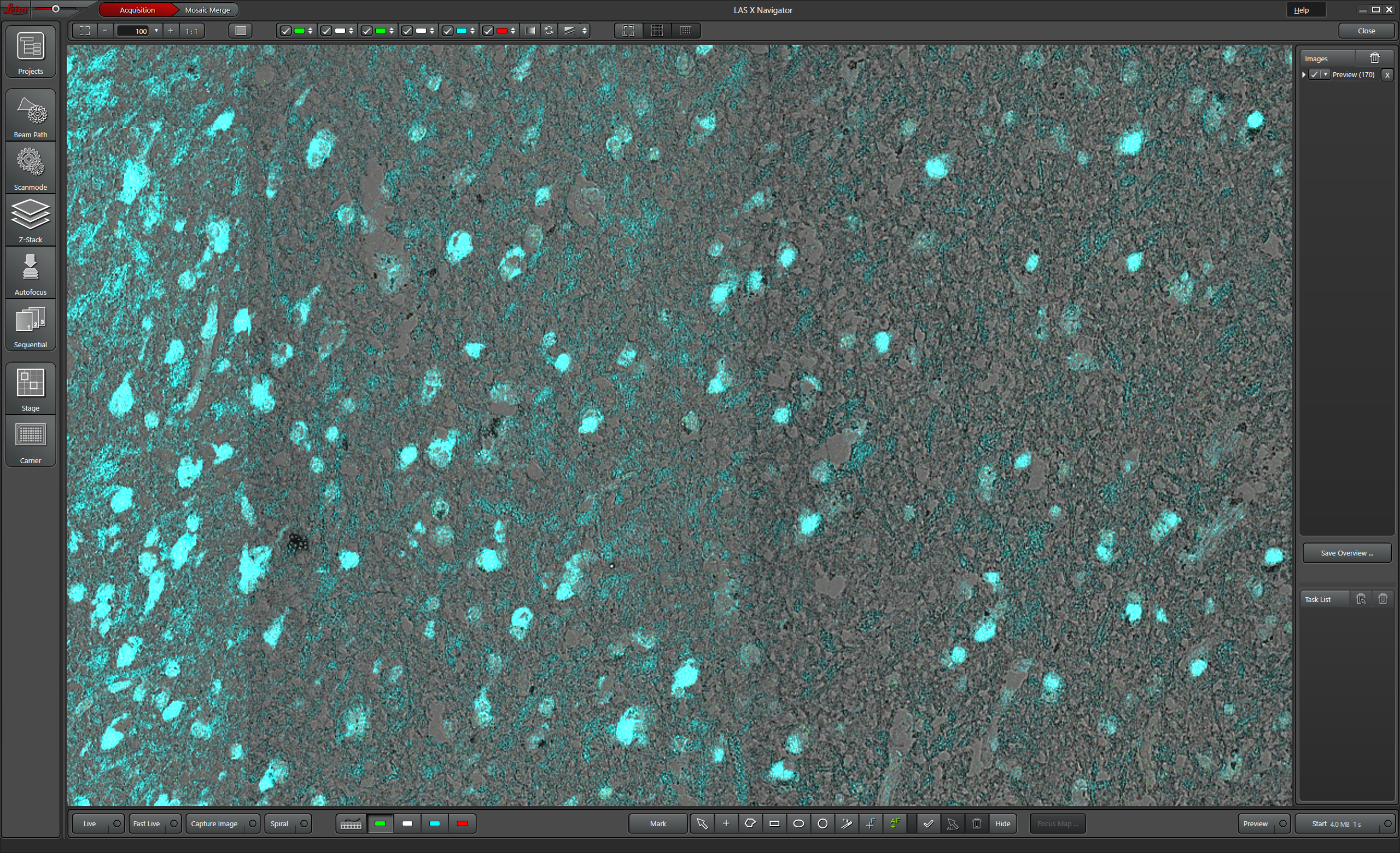Switch to the Mosaic Merge tab
The width and height of the screenshot is (1400, 853).
click(207, 10)
